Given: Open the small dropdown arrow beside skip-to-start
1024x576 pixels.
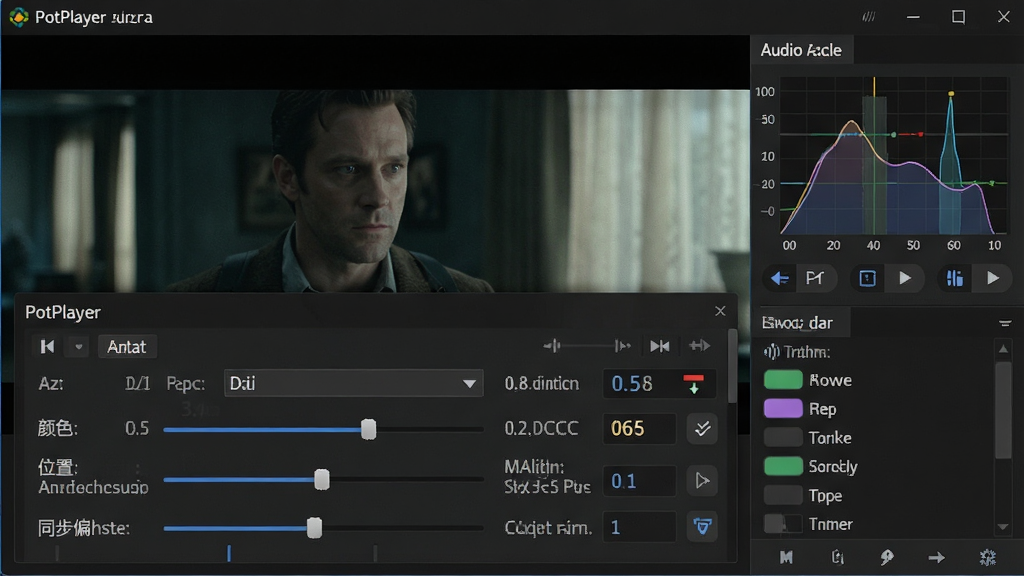Looking at the screenshot, I should coord(78,346).
